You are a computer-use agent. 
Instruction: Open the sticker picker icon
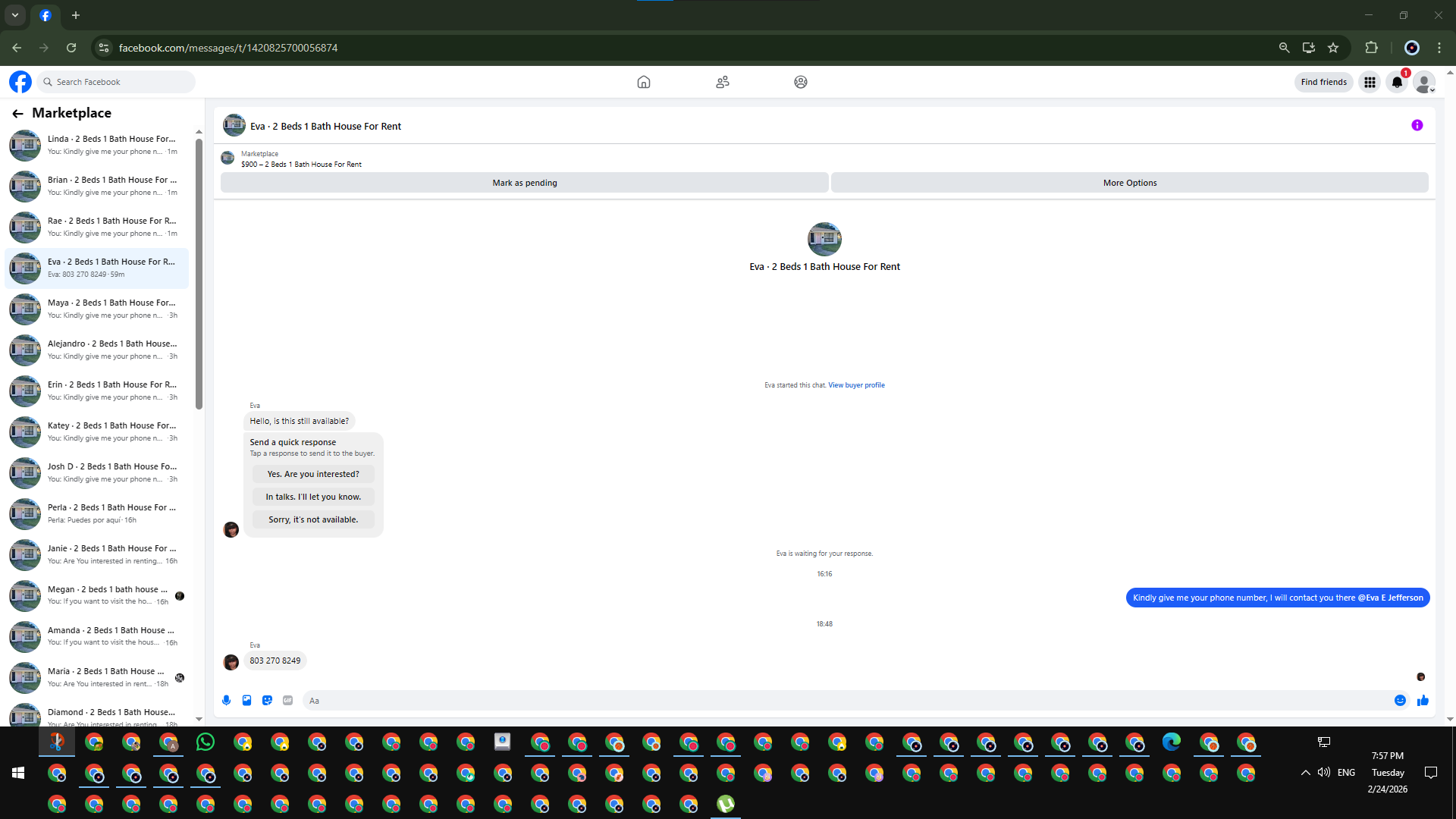pos(267,701)
